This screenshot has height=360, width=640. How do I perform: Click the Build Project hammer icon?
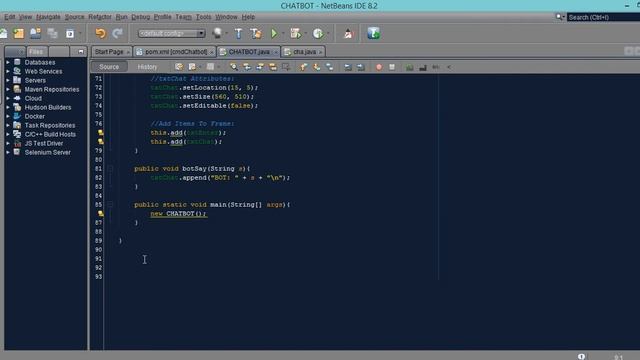pyautogui.click(x=238, y=33)
